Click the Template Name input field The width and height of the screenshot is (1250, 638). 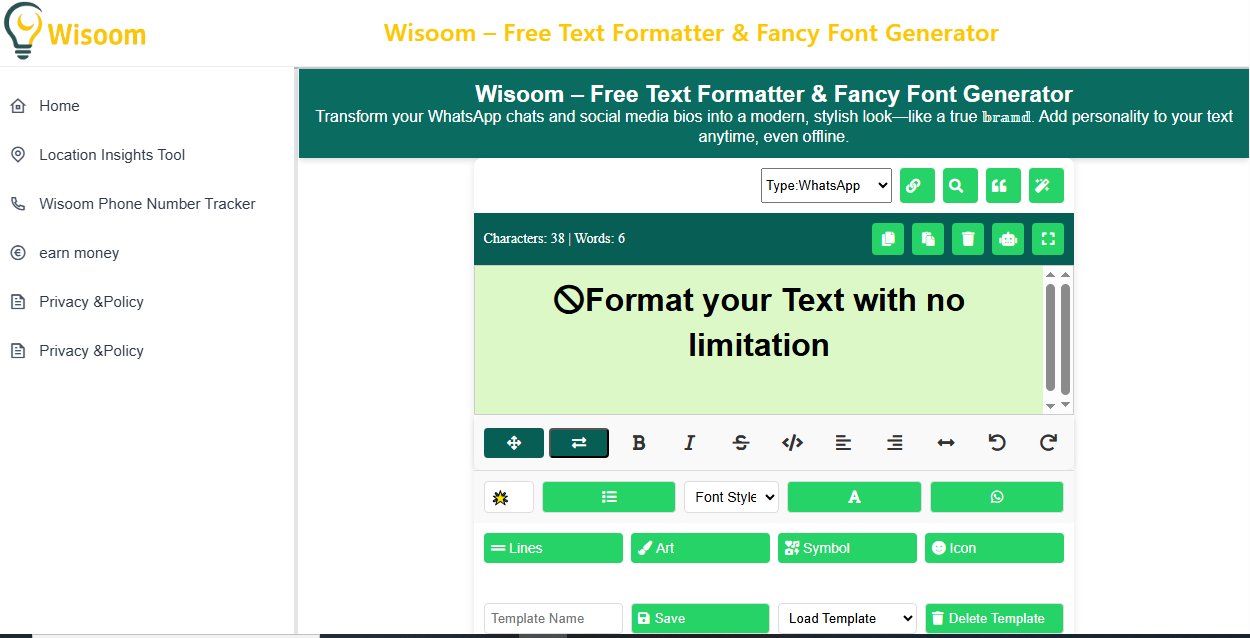(553, 619)
